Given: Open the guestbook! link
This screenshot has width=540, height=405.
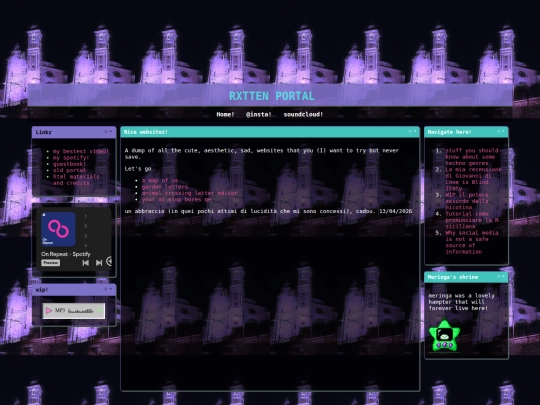Looking at the screenshot, I should (69, 164).
